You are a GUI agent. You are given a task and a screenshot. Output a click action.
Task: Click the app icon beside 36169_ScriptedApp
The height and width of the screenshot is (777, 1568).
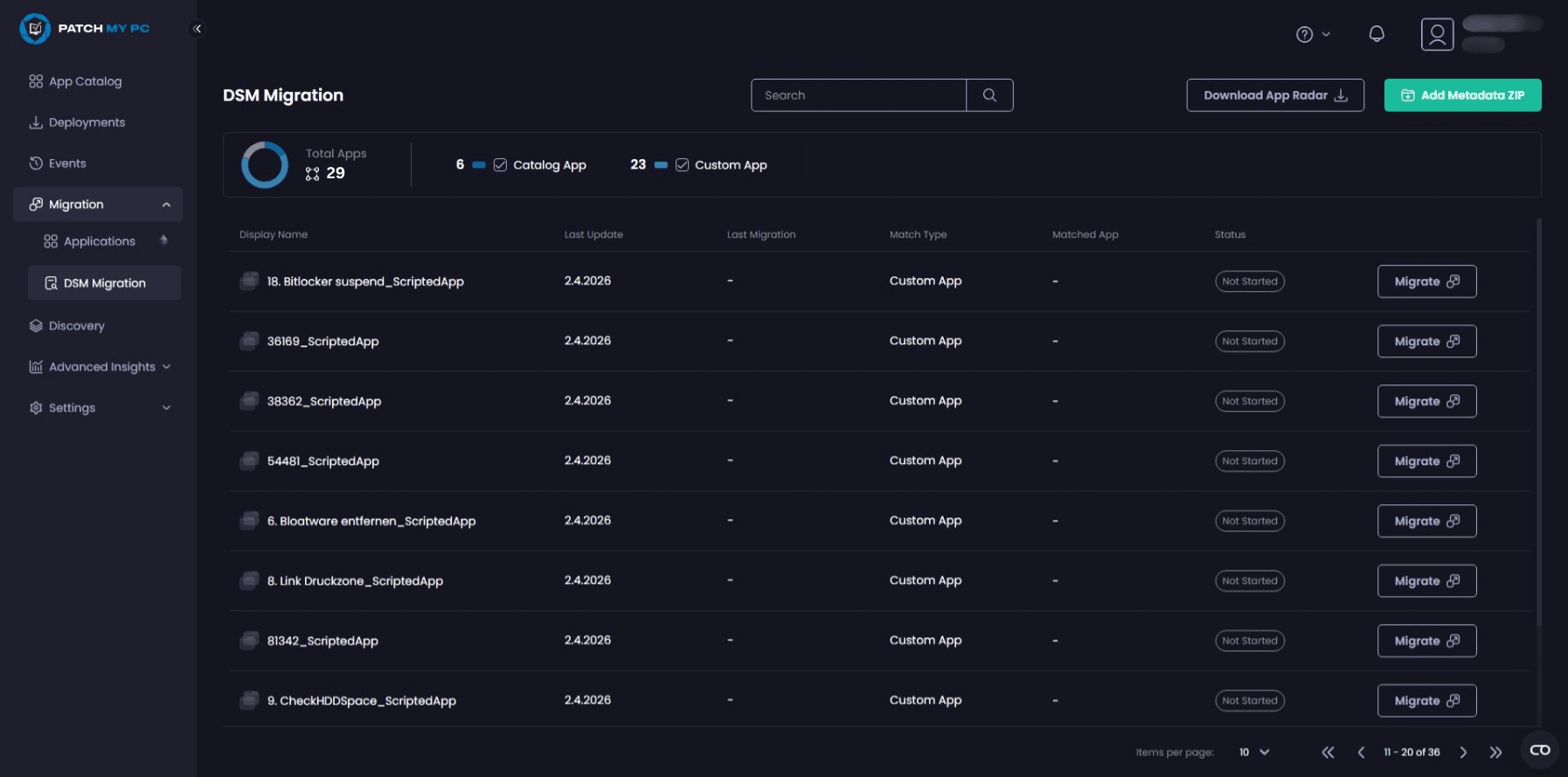coord(249,341)
